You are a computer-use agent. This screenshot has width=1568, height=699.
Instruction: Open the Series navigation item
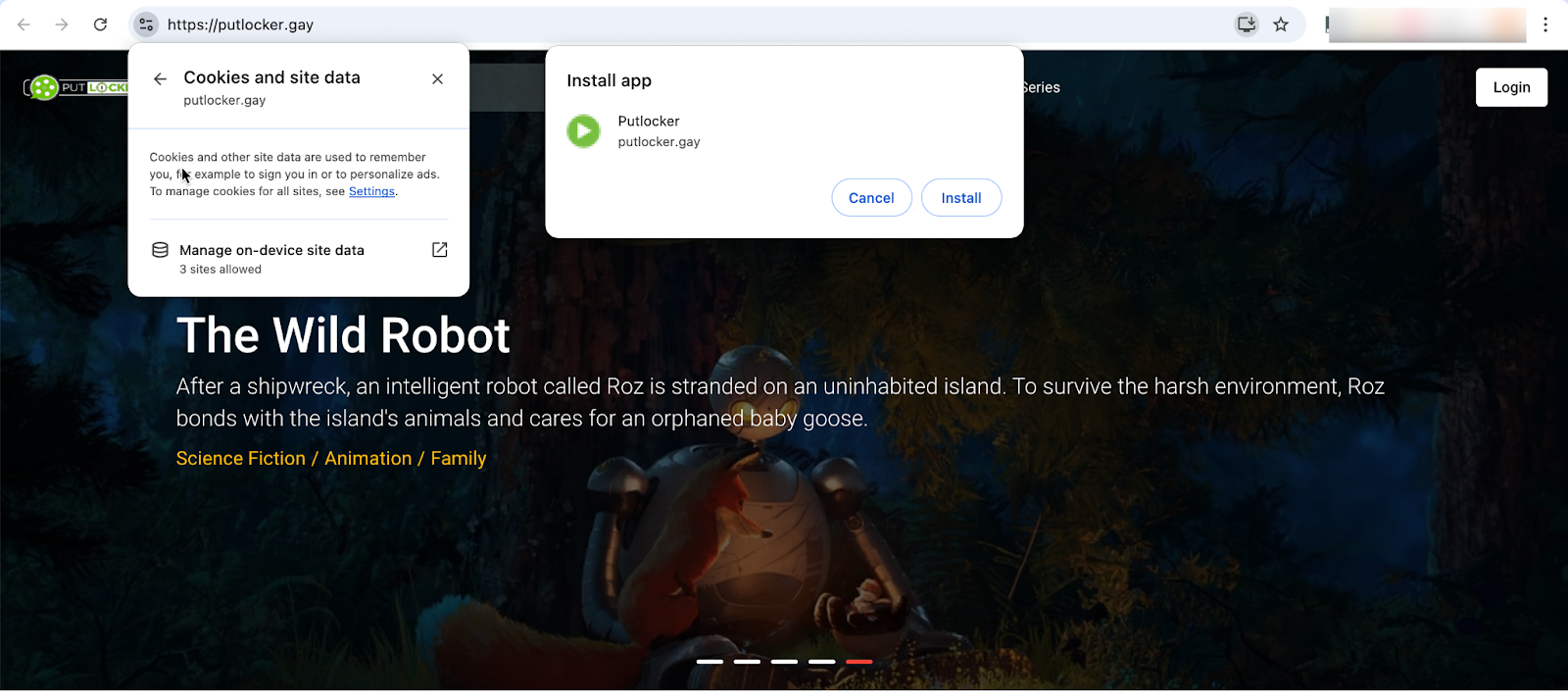1042,87
